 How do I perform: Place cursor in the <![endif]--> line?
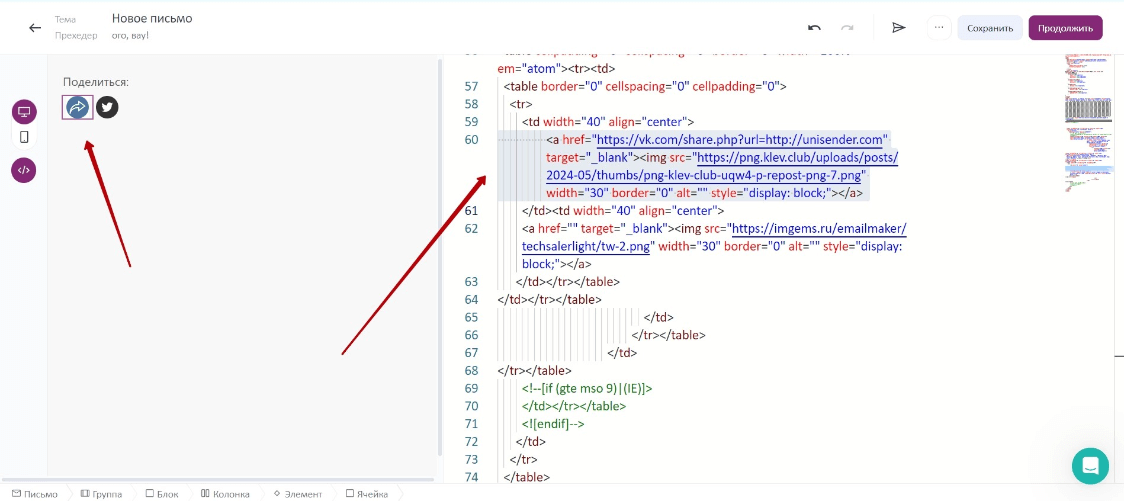pos(553,424)
